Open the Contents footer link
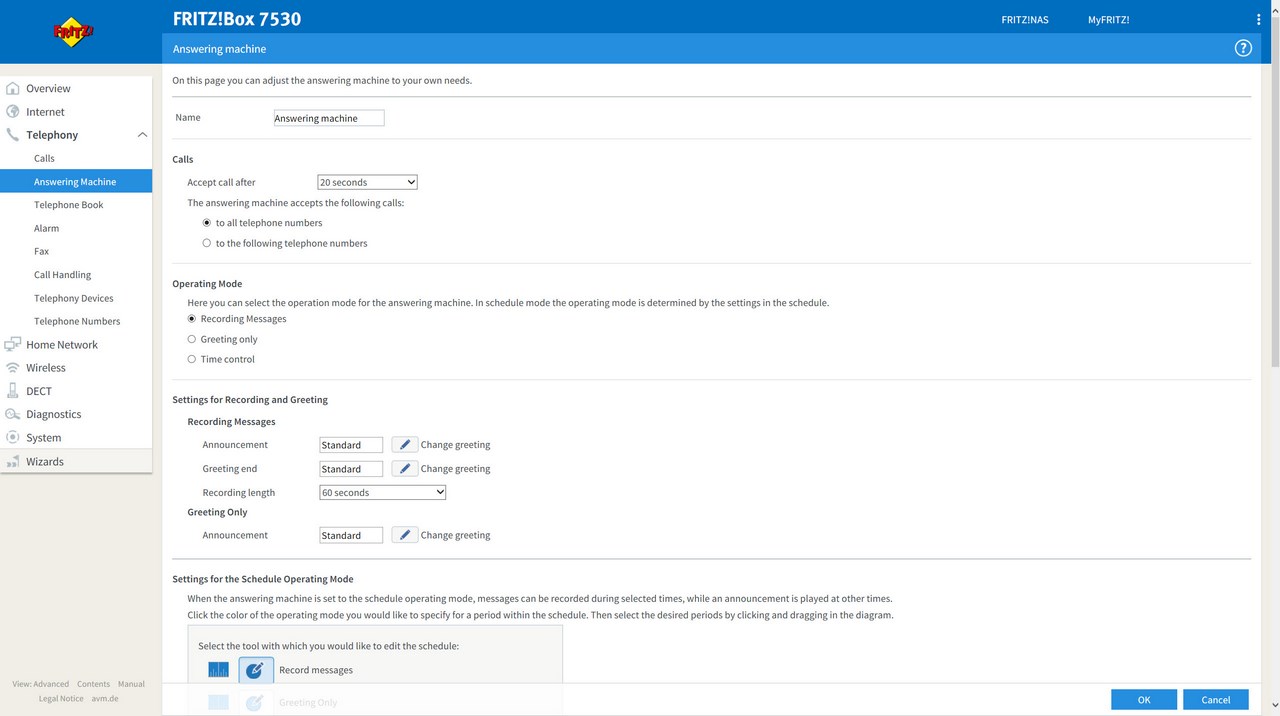Image resolution: width=1280 pixels, height=716 pixels. point(94,684)
